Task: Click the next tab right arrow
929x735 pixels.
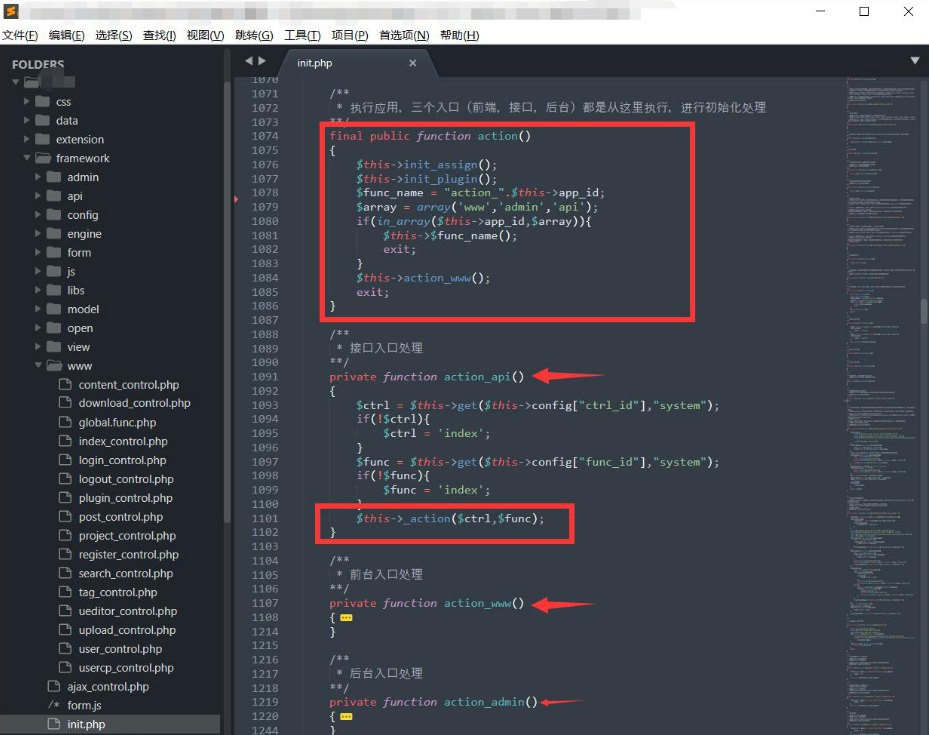Action: pos(261,61)
